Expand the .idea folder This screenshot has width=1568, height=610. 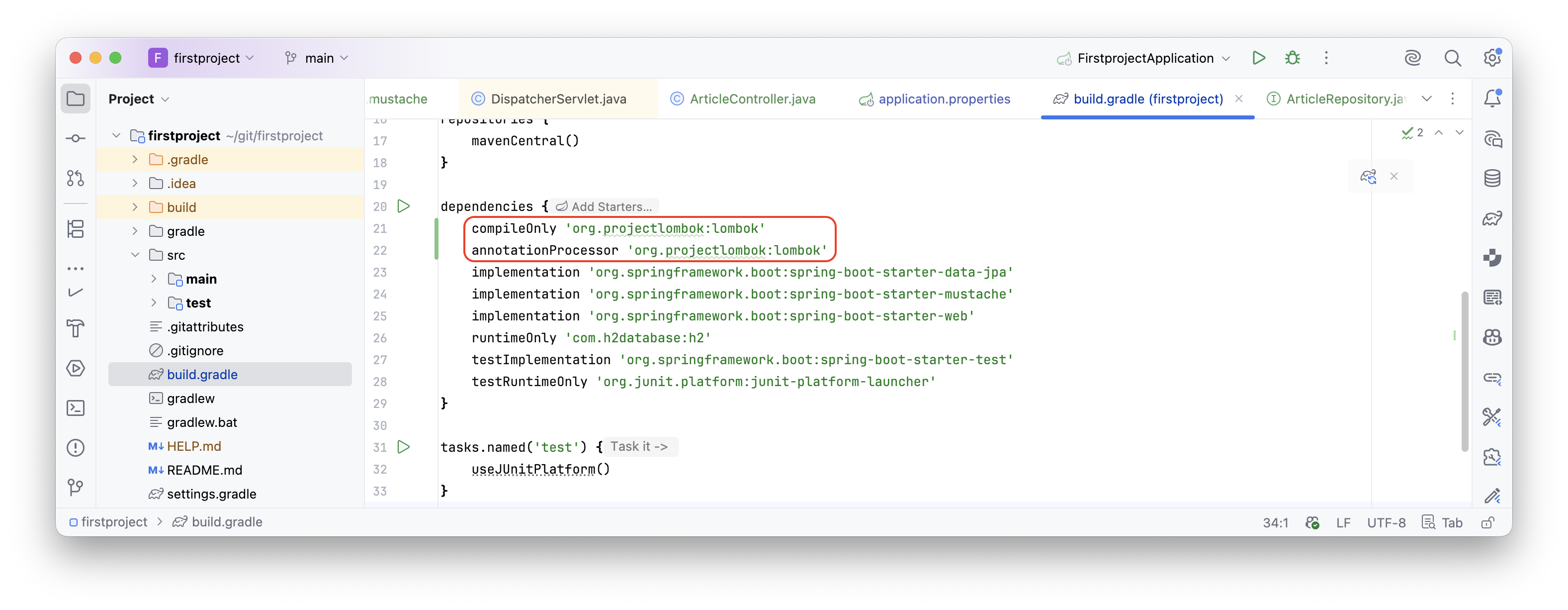(135, 183)
